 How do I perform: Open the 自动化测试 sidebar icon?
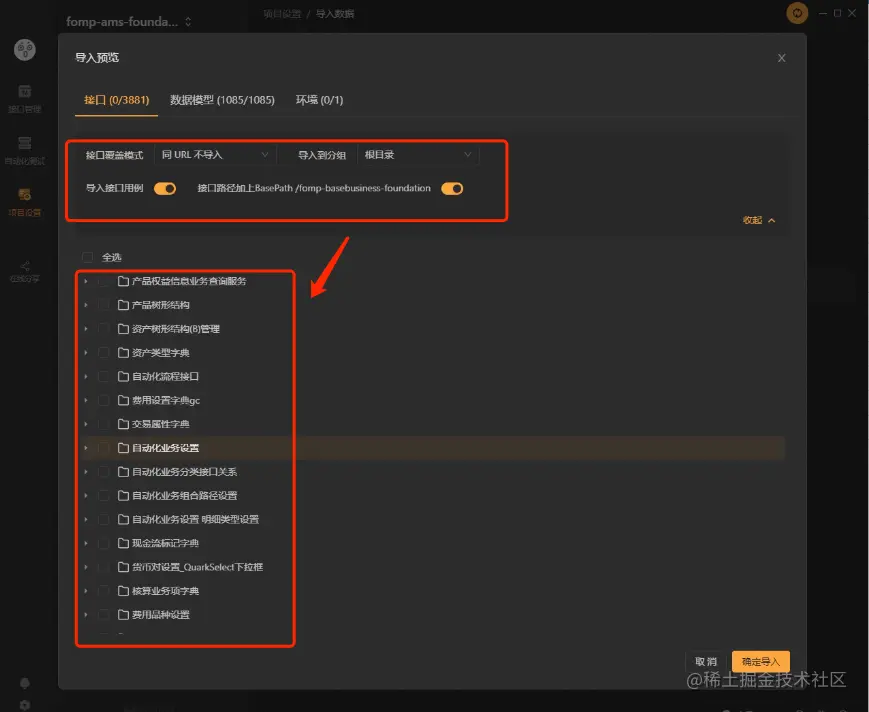tap(24, 151)
